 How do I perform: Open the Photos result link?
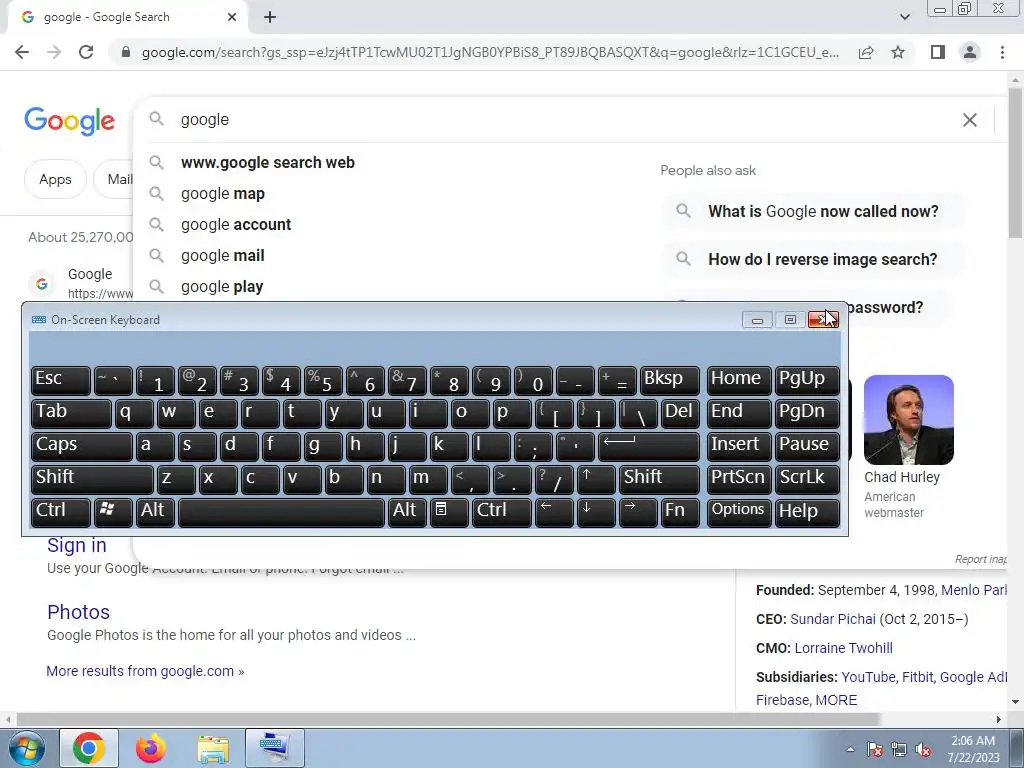click(78, 612)
